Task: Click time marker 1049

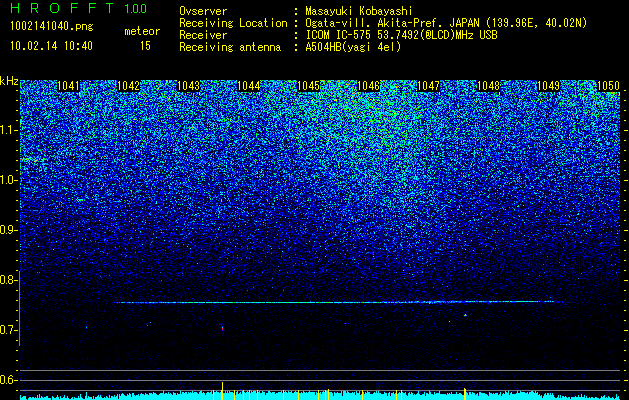Action: pos(548,86)
